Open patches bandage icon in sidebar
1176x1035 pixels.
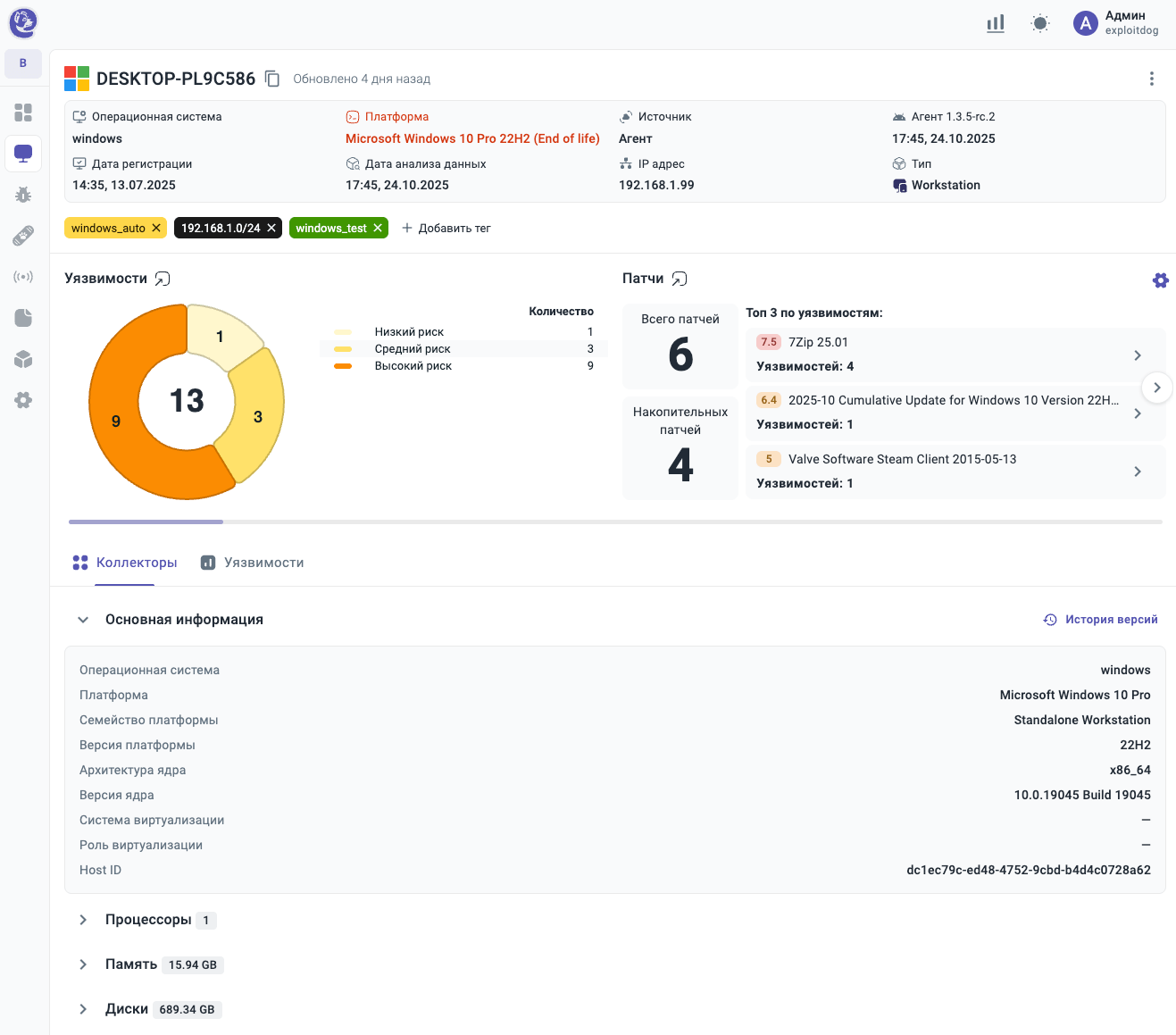tap(23, 236)
